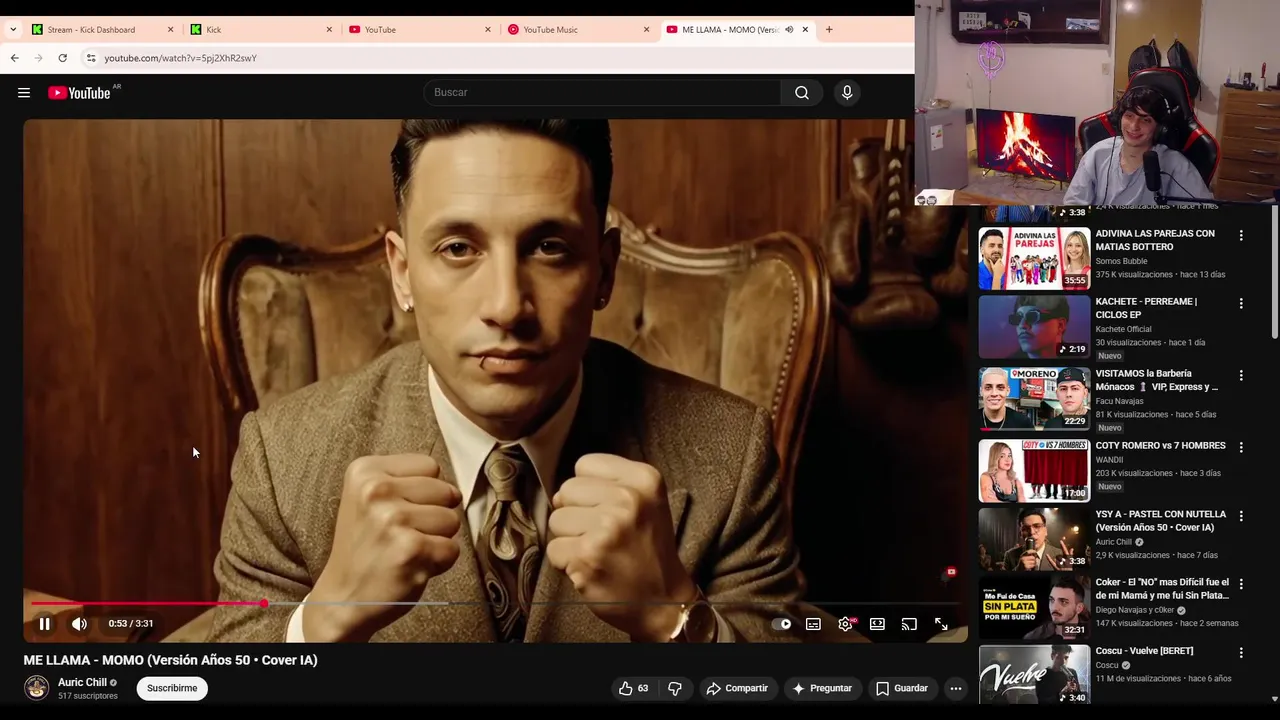This screenshot has height=720, width=1280.
Task: Toggle subtitles captions button
Action: point(814,624)
